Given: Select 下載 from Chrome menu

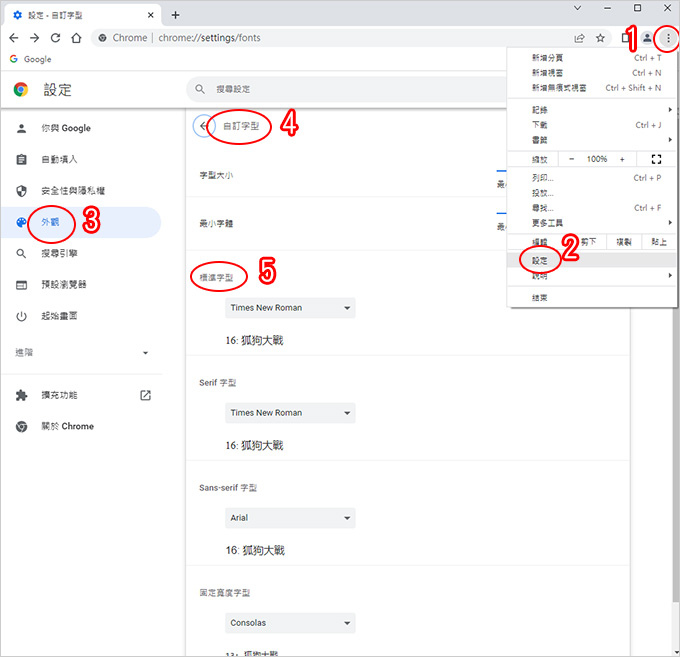Looking at the screenshot, I should point(592,125).
